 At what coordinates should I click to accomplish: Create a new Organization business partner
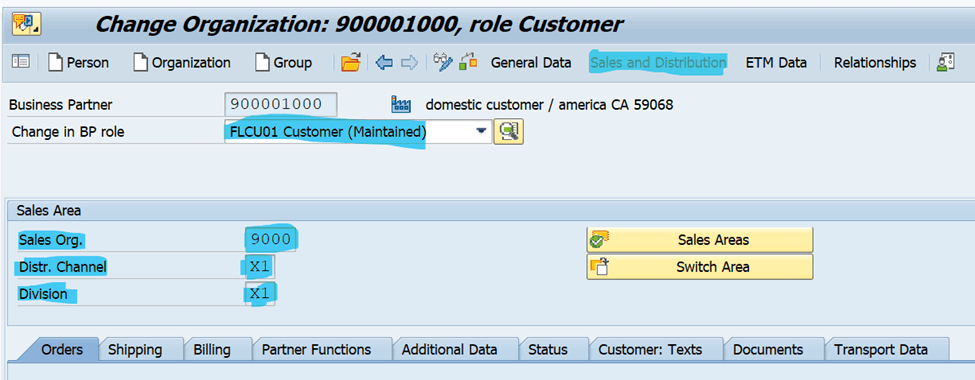[x=182, y=63]
